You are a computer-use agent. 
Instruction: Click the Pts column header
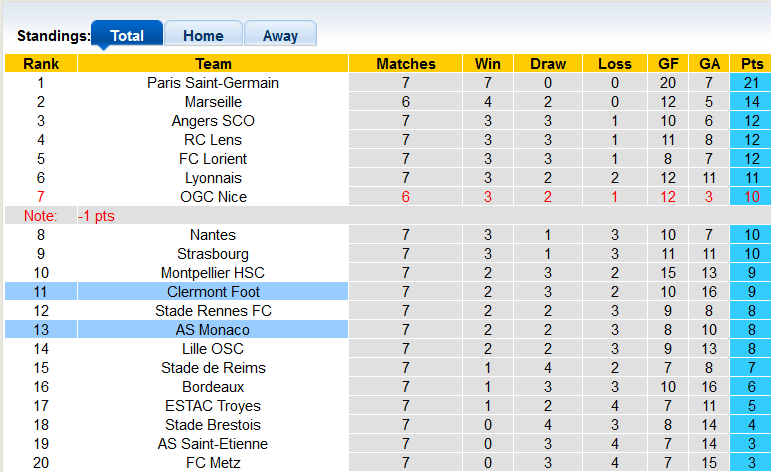(751, 64)
